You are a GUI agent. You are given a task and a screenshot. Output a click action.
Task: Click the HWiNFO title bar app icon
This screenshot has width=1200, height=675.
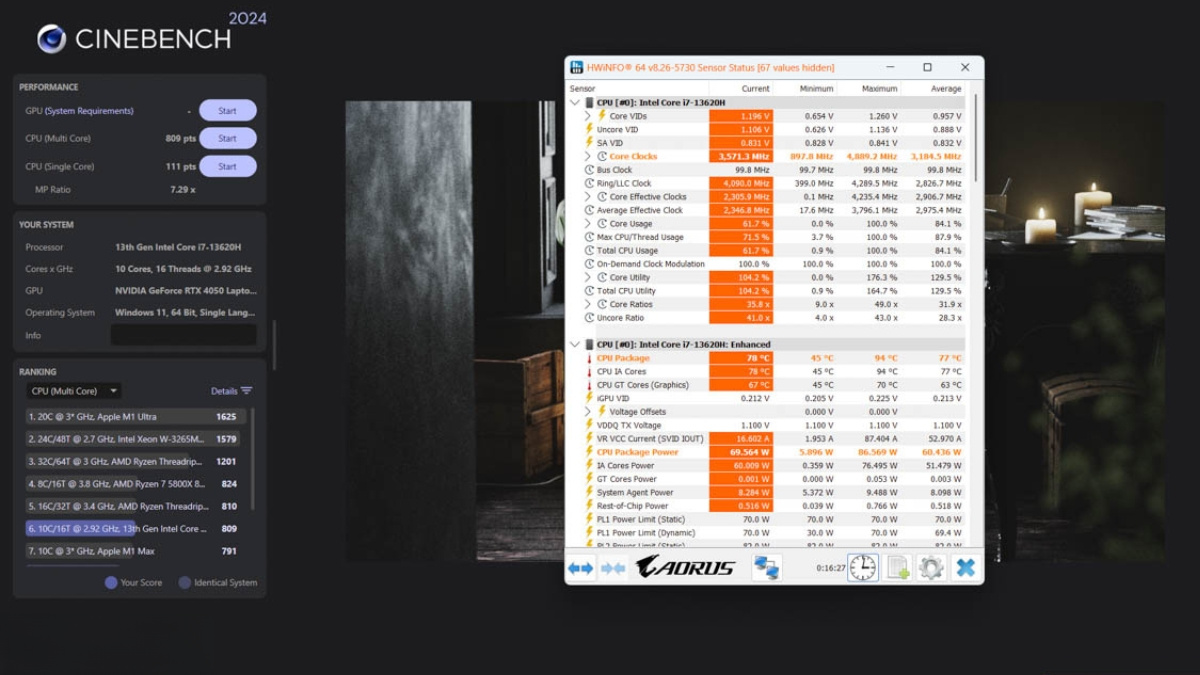pos(577,67)
